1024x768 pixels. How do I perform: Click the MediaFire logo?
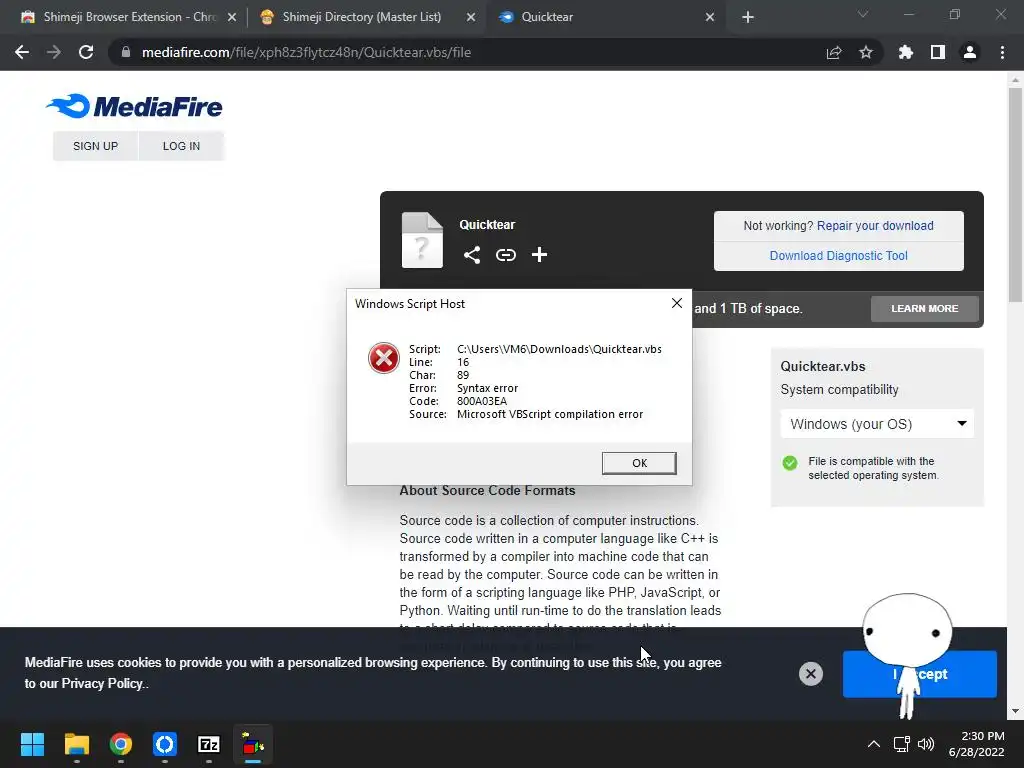pos(134,106)
